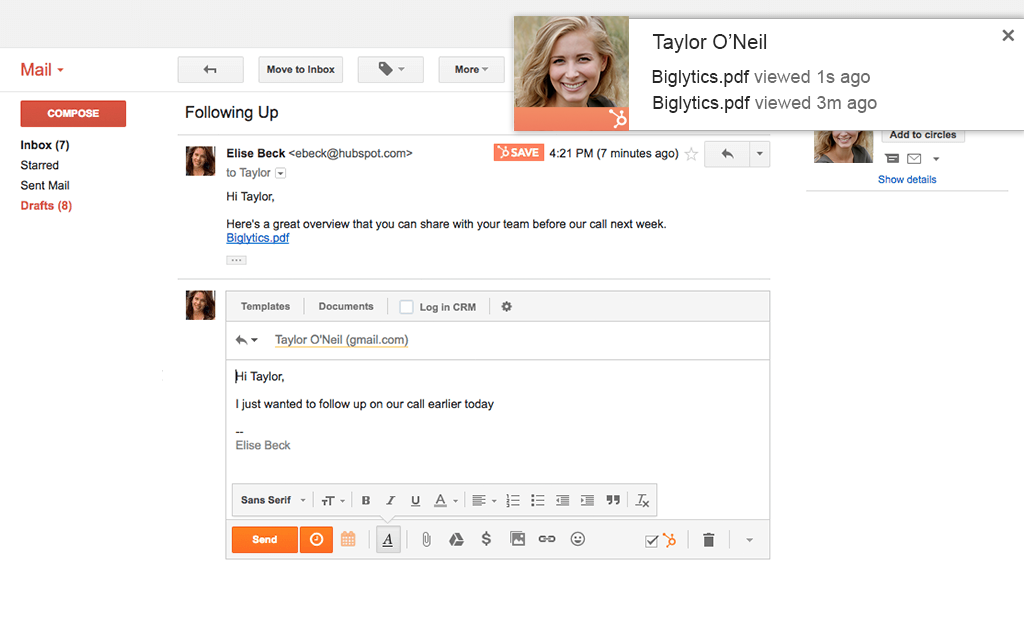
Task: Insert a link into the message
Action: coord(547,539)
